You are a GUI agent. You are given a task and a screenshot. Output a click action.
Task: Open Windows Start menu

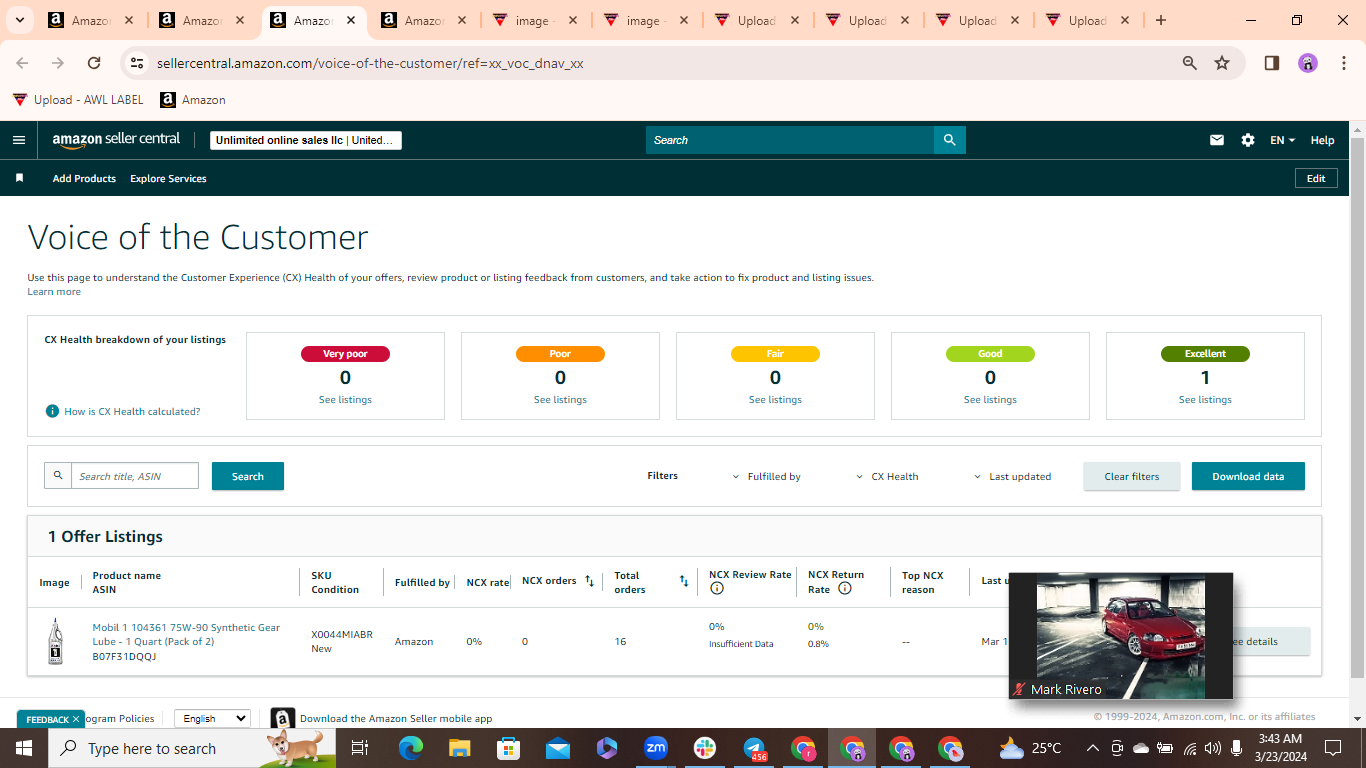[23, 748]
